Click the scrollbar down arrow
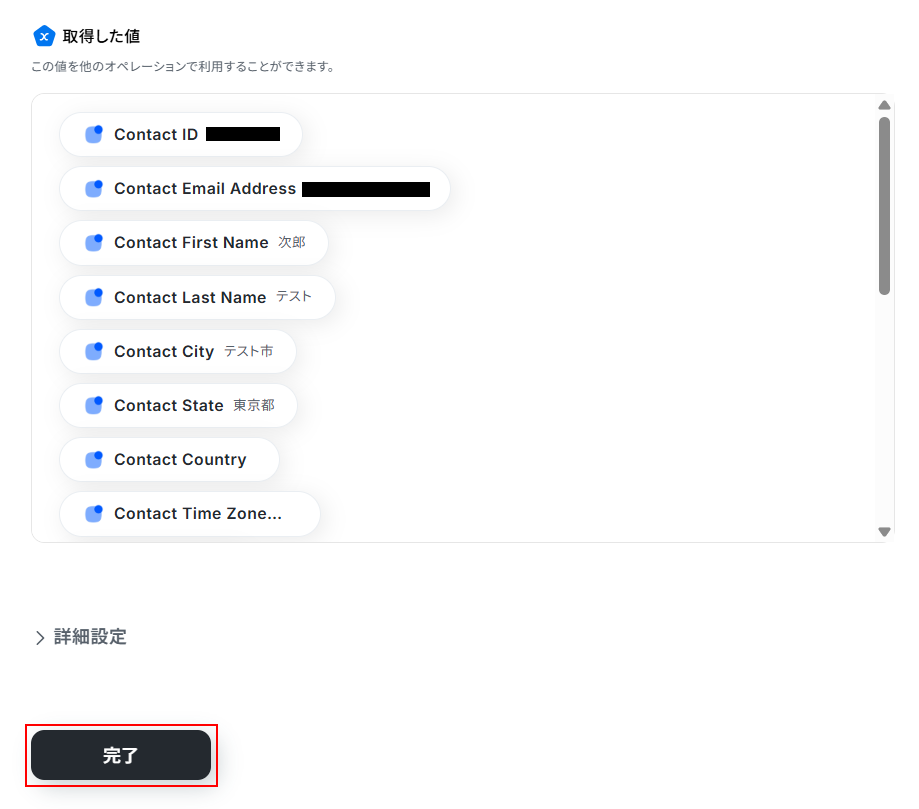Screen dimensions: 919x809 pos(884,532)
